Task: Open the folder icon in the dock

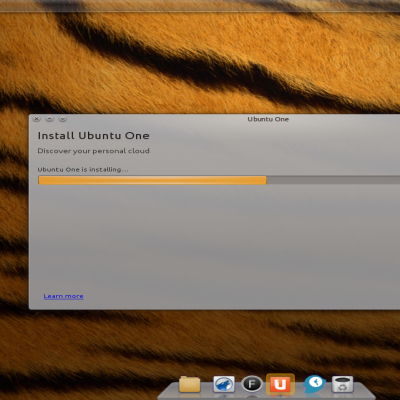Action: pos(189,384)
